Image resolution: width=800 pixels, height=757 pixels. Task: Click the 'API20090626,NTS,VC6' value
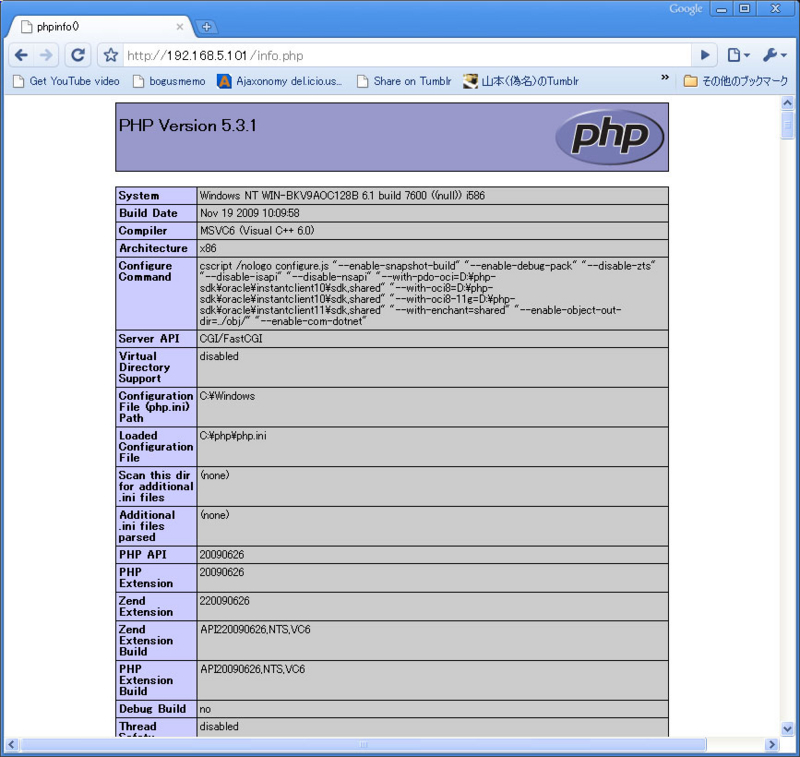(253, 669)
